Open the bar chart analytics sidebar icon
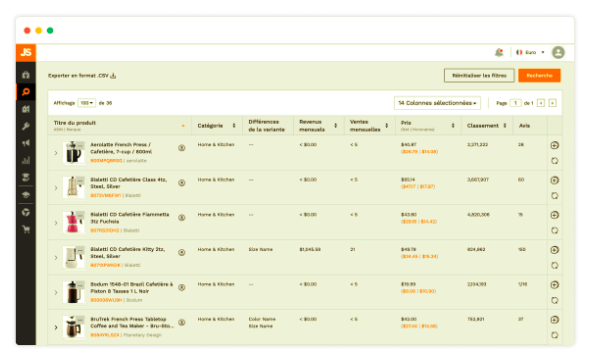This screenshot has width=592, height=360. tap(26, 160)
